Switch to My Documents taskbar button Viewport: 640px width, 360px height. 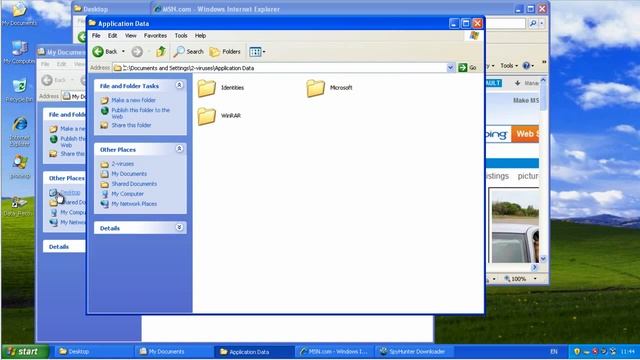coord(173,351)
